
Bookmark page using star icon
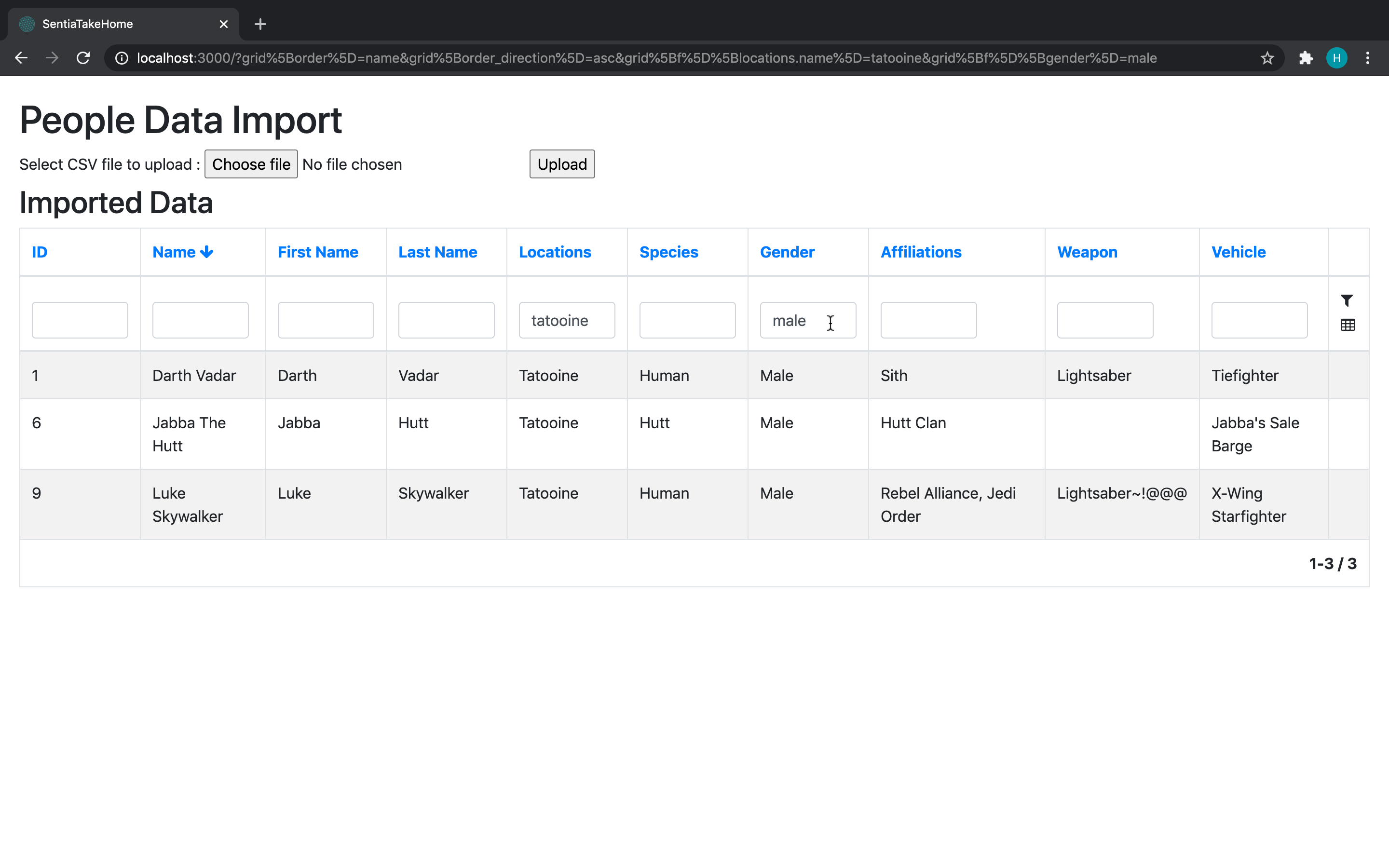[x=1267, y=58]
